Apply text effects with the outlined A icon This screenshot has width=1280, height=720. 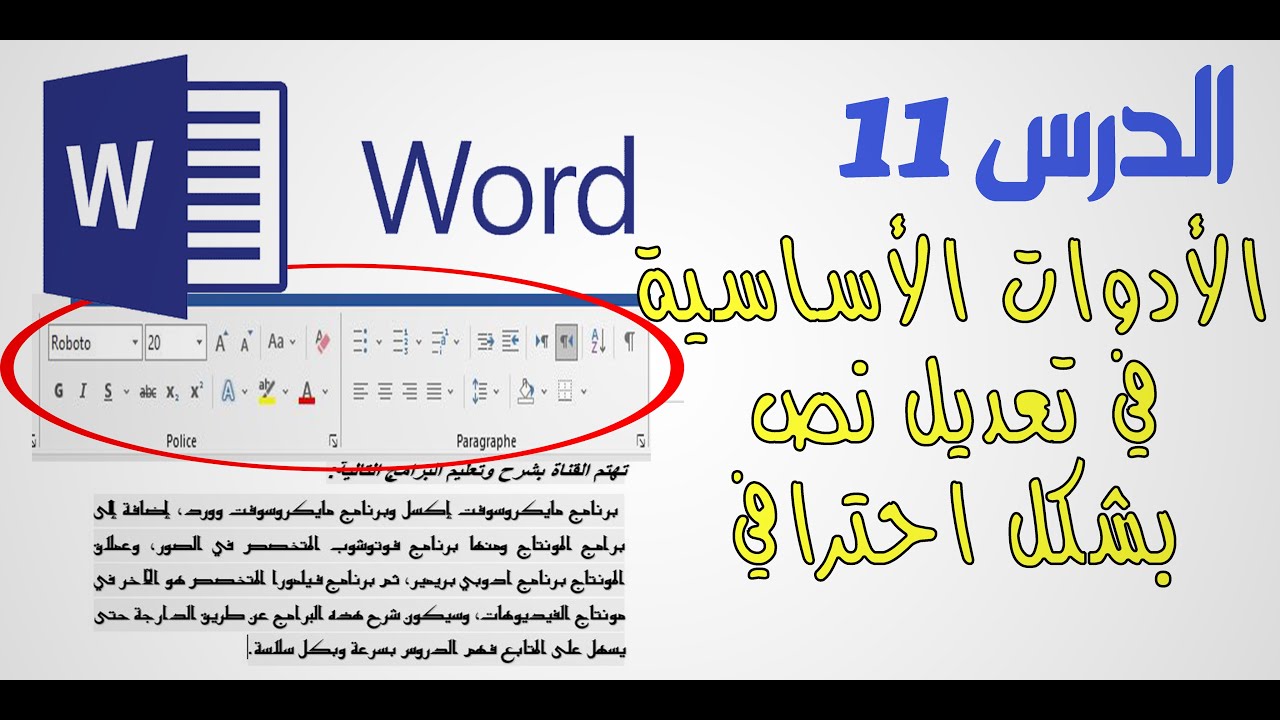coord(228,391)
